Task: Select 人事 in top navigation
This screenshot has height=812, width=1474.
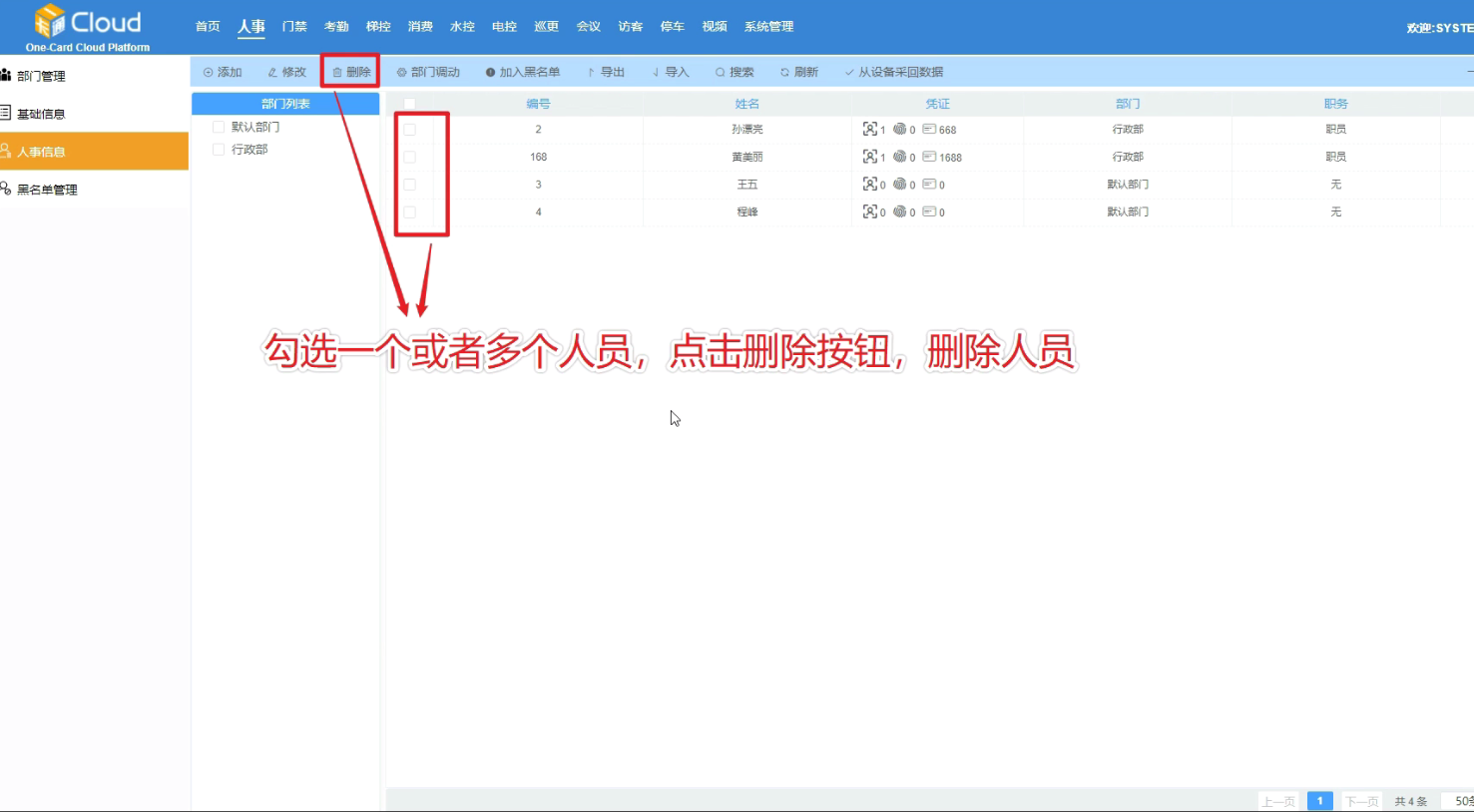Action: [251, 27]
